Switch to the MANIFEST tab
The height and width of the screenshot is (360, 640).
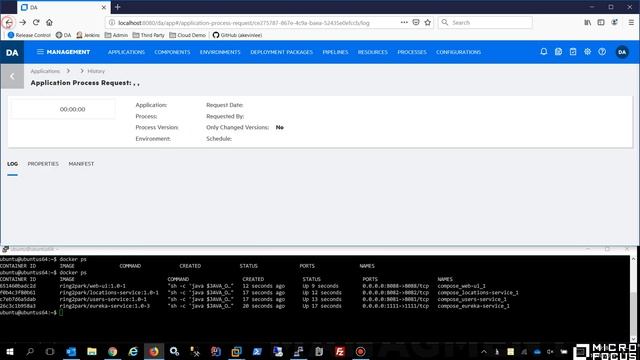point(81,164)
